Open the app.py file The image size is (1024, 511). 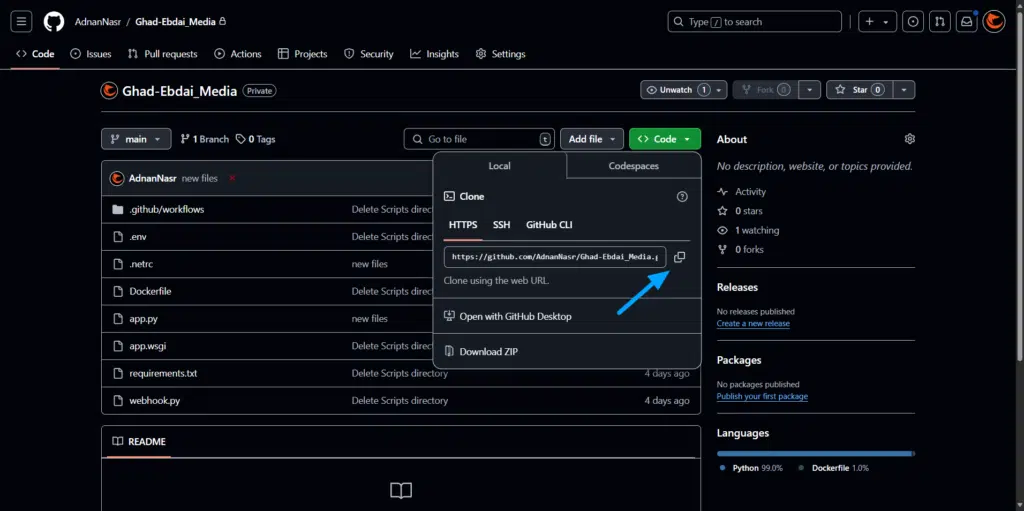[143, 319]
